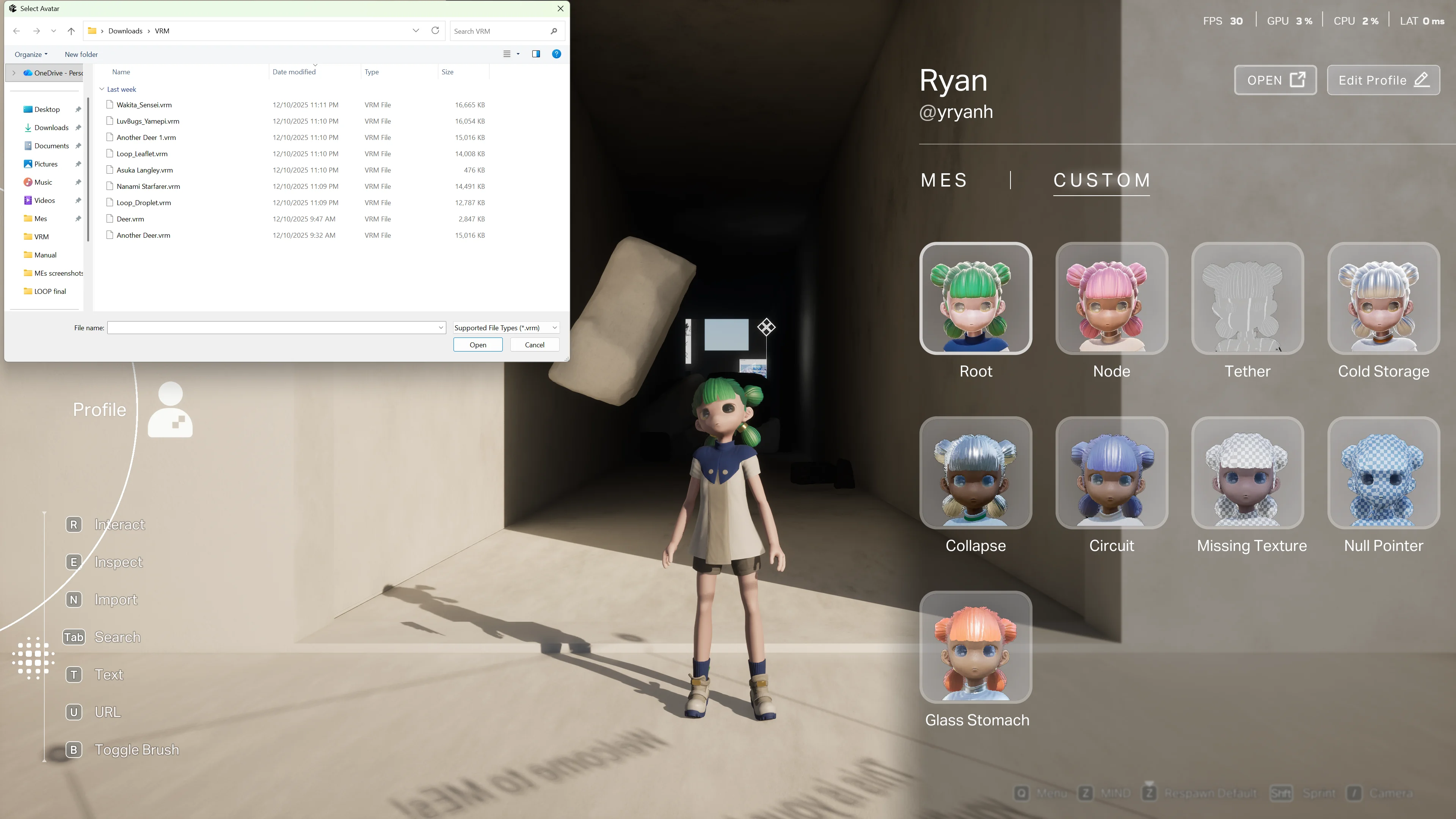The image size is (1456, 819).
Task: Open the Supported File Types dropdown
Action: 506,328
